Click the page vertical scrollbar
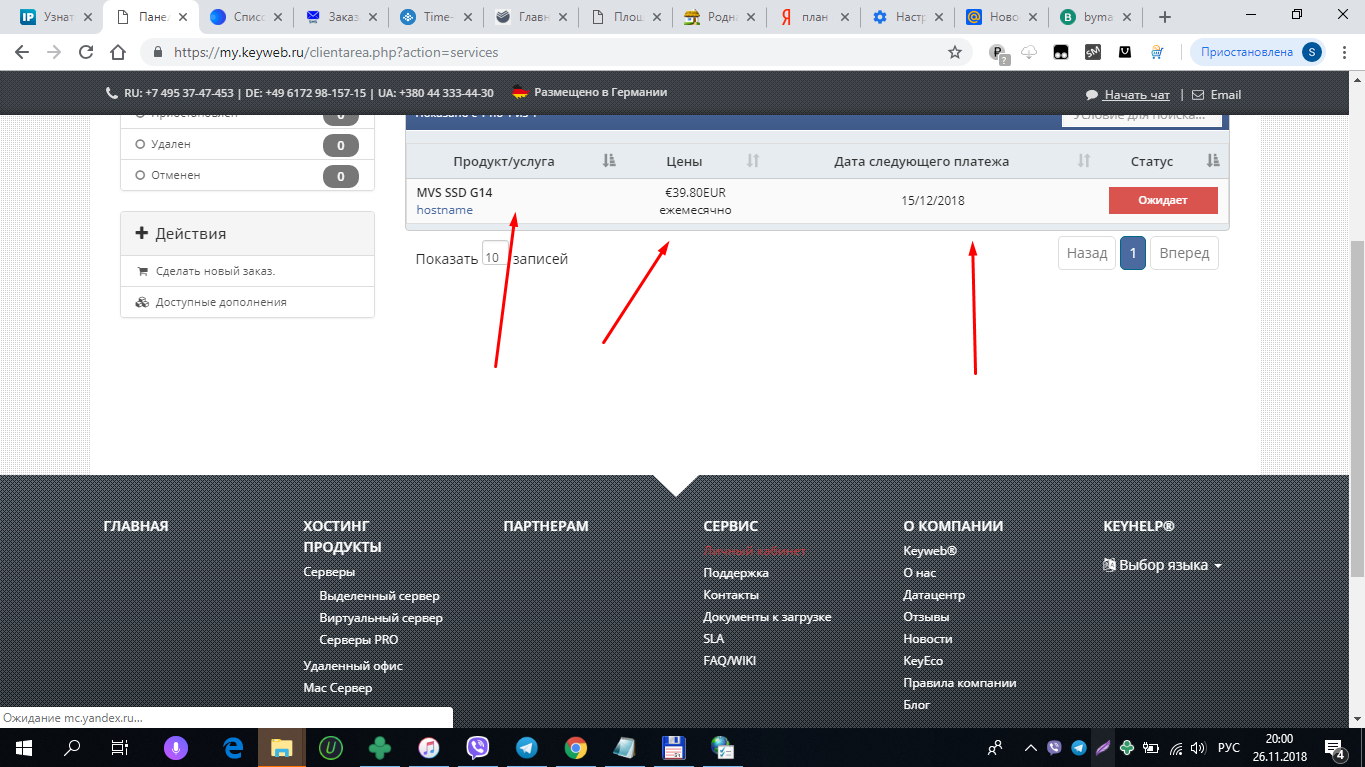The height and width of the screenshot is (767, 1365). [x=1356, y=400]
